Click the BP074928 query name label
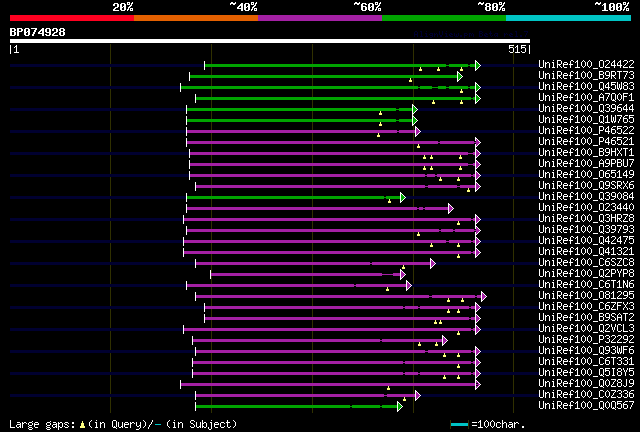This screenshot has width=640, height=432. click(x=38, y=32)
